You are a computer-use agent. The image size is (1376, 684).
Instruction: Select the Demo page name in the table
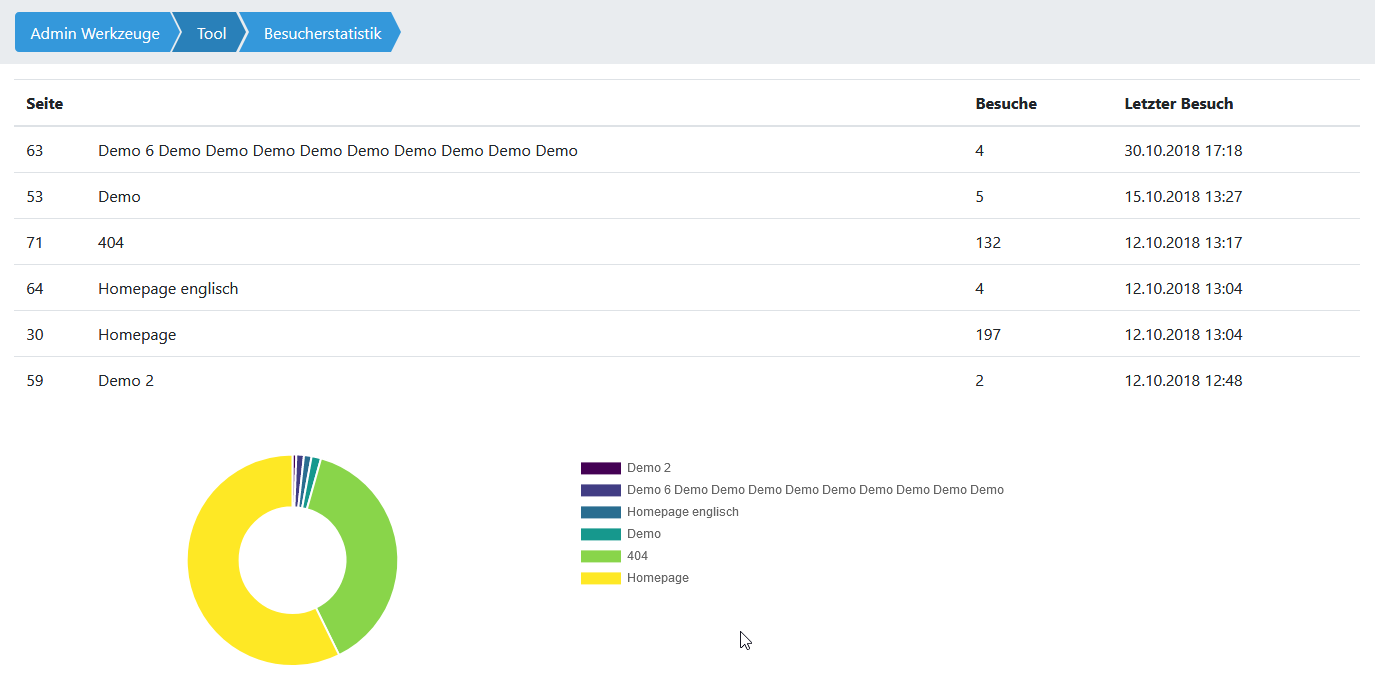[119, 196]
